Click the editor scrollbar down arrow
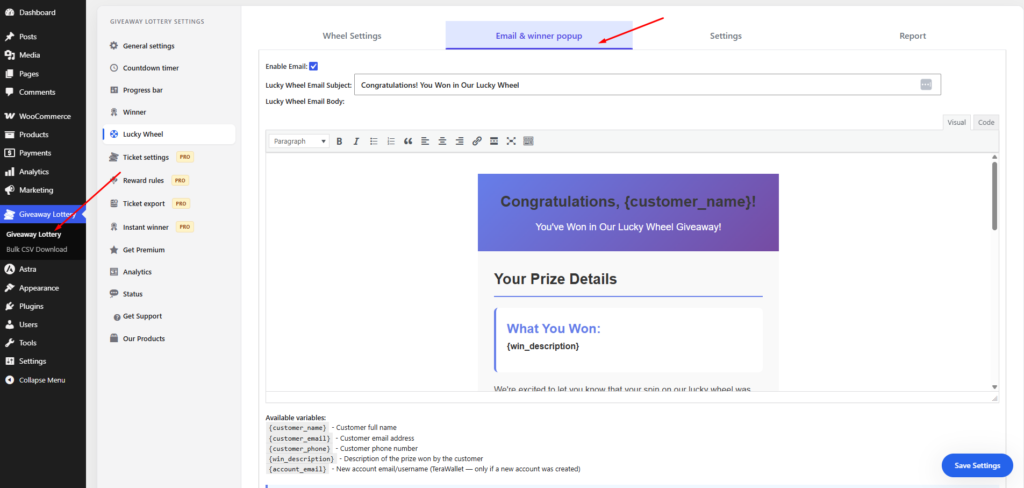Screen dimensions: 1024x488 995,387
